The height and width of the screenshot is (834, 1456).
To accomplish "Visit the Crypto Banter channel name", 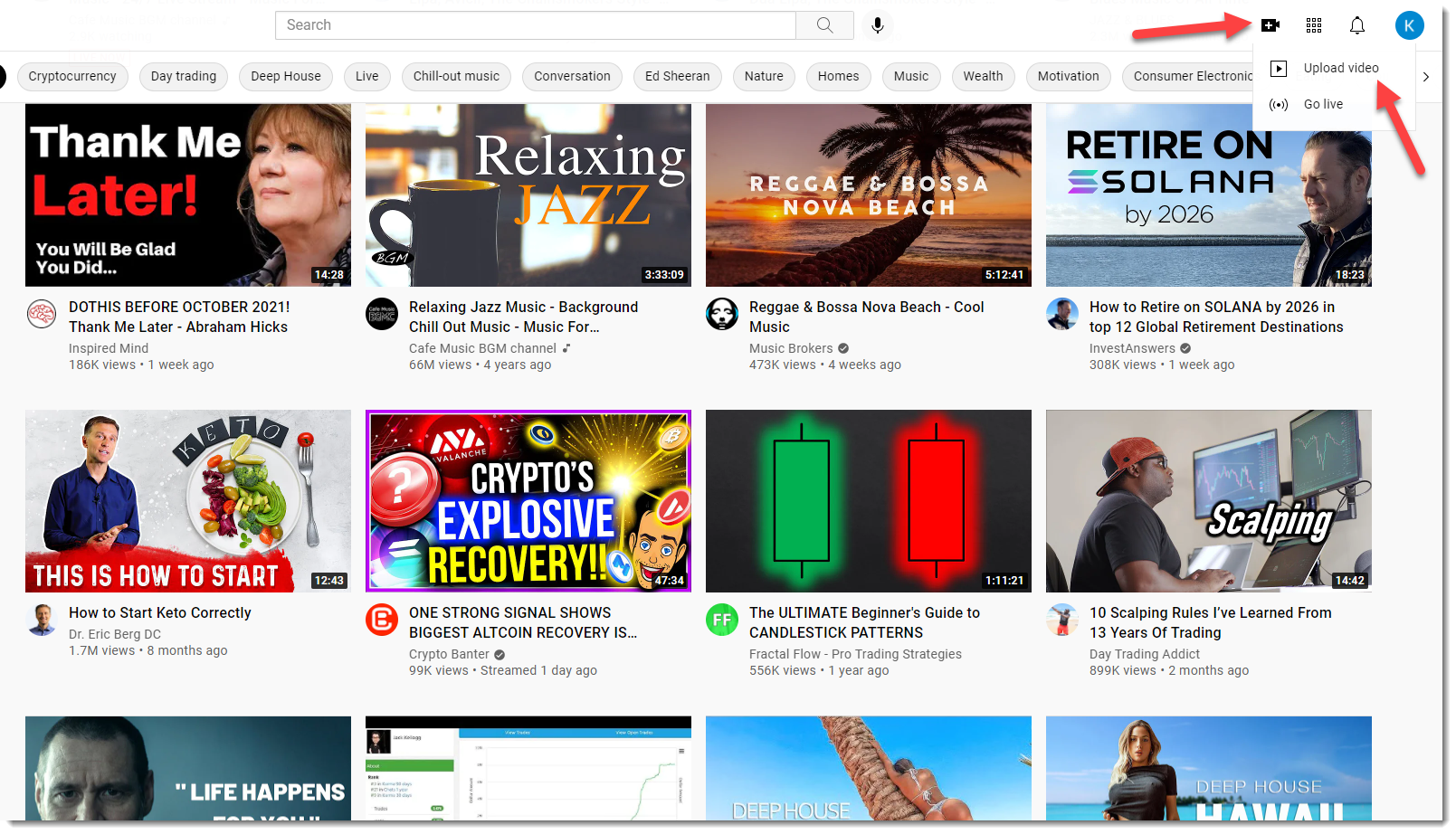I will 449,654.
